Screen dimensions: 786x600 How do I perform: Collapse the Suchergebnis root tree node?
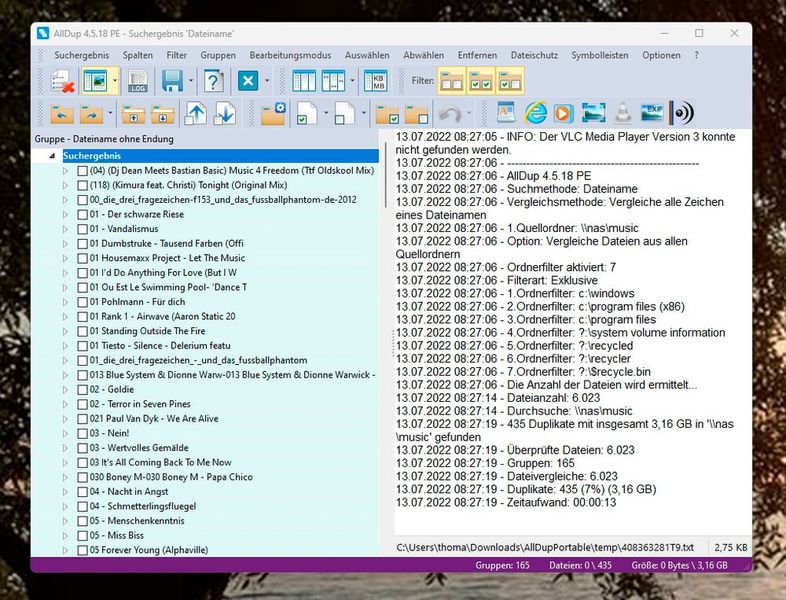pyautogui.click(x=52, y=156)
